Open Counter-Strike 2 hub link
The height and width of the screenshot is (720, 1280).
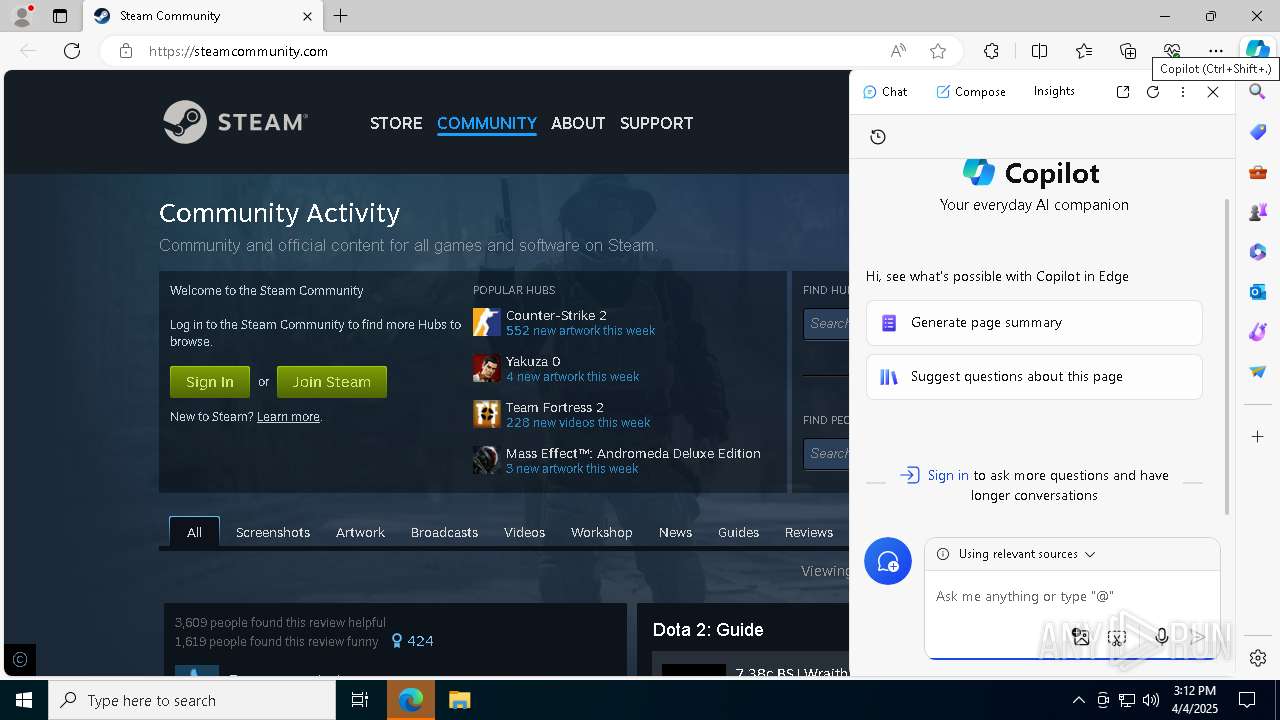(556, 315)
